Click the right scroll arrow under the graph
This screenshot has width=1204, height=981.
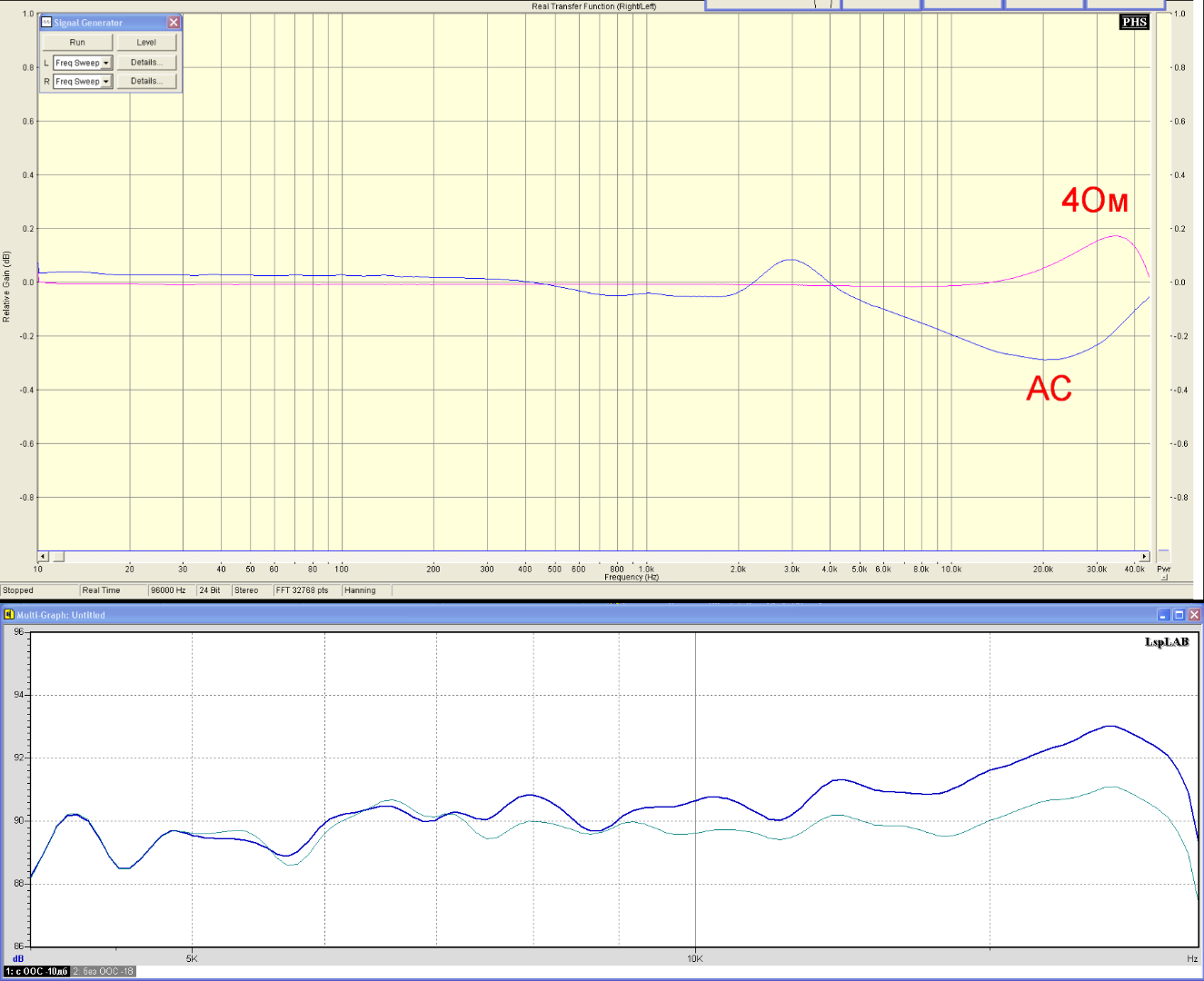pos(1144,556)
